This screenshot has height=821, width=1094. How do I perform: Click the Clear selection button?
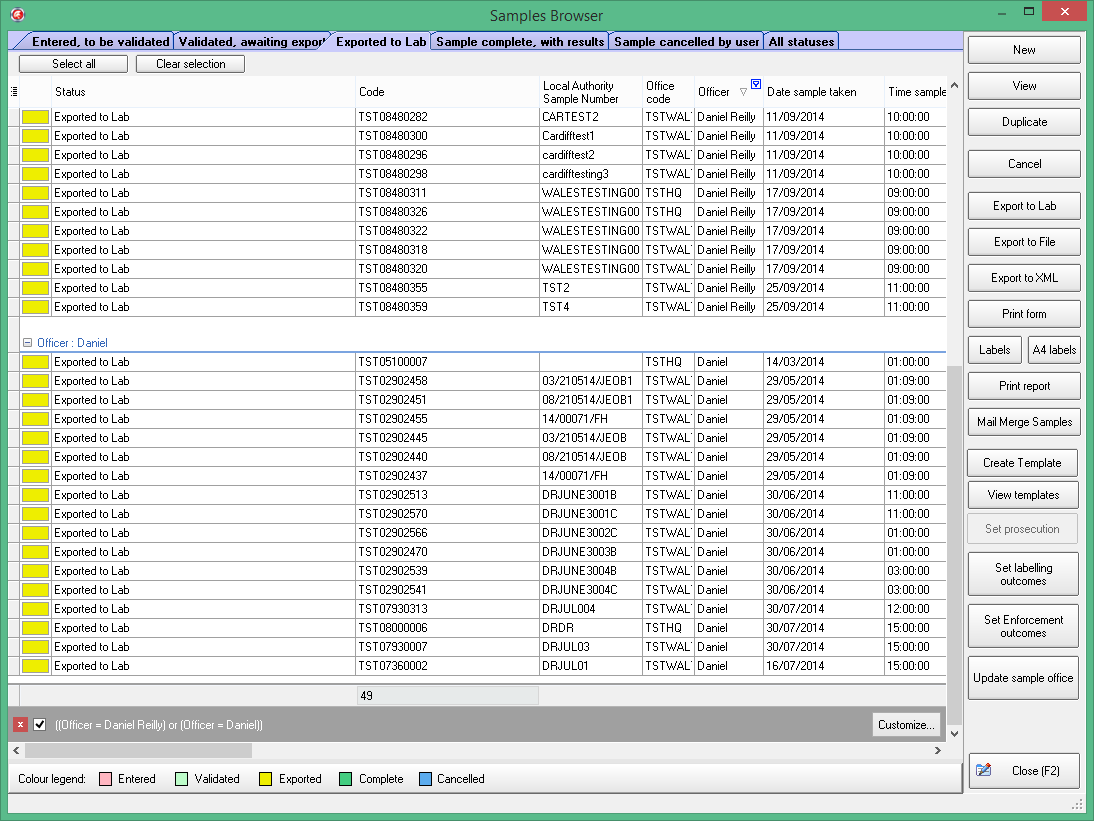(x=190, y=64)
